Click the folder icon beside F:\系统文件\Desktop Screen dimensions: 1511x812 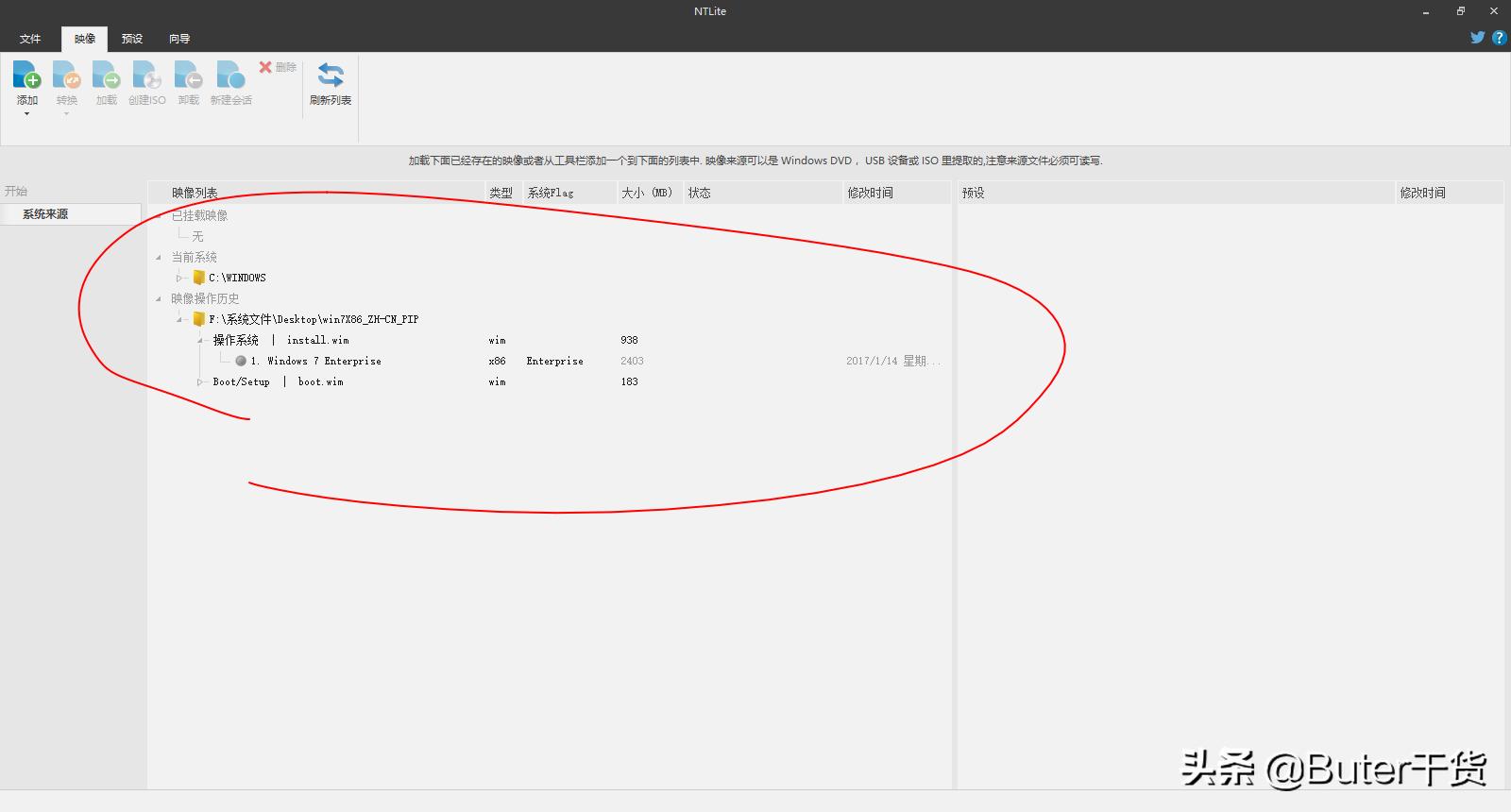point(199,319)
